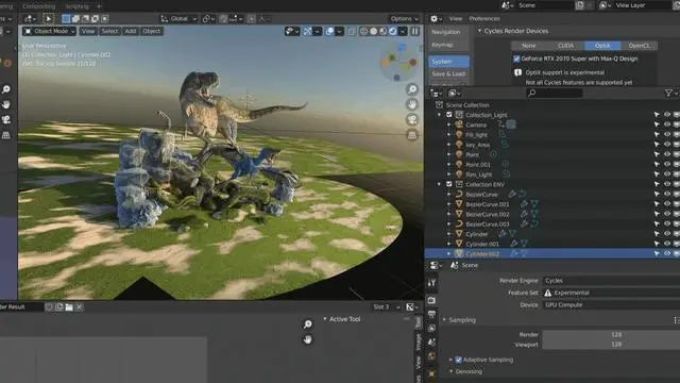Open the Save & Load preferences section
The image size is (680, 383).
point(449,74)
